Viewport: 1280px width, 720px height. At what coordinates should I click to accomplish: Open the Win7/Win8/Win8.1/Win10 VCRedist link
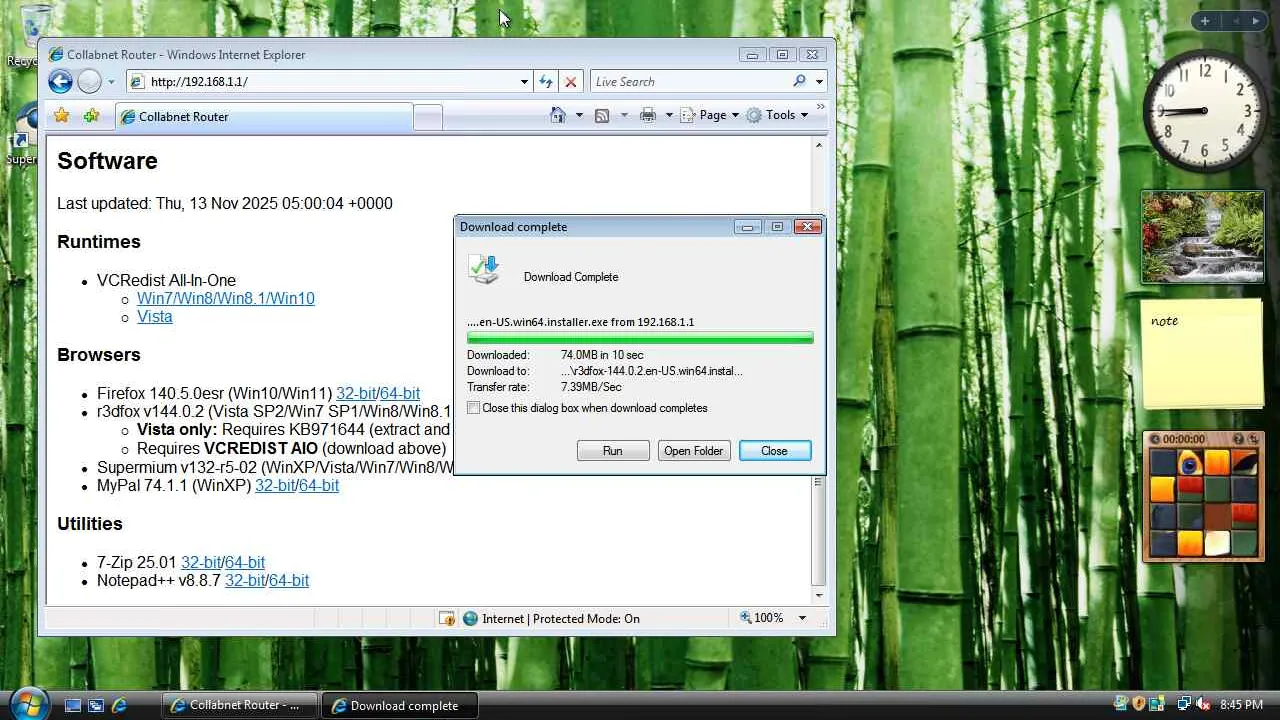(226, 298)
